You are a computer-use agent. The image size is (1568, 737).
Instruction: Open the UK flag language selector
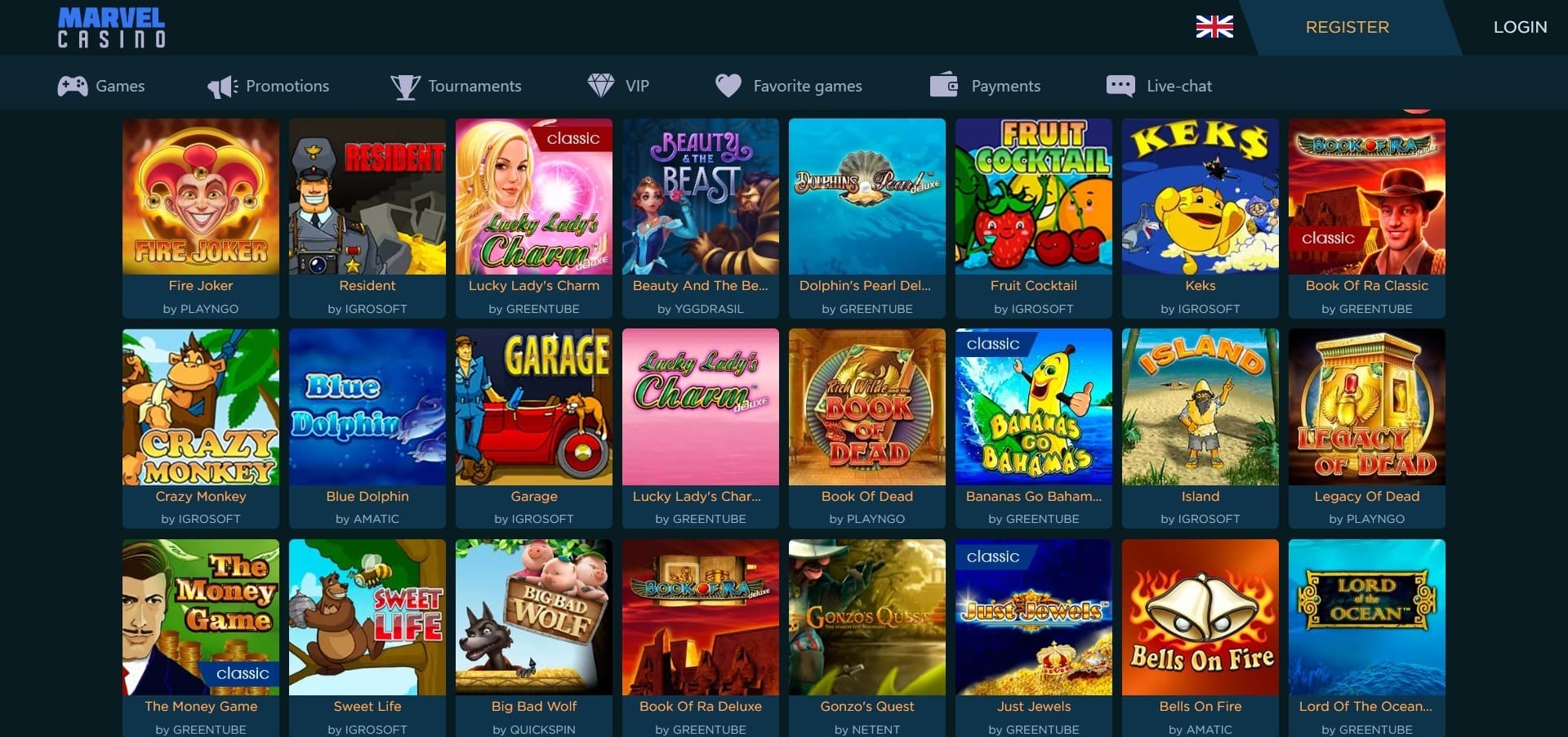click(1214, 27)
